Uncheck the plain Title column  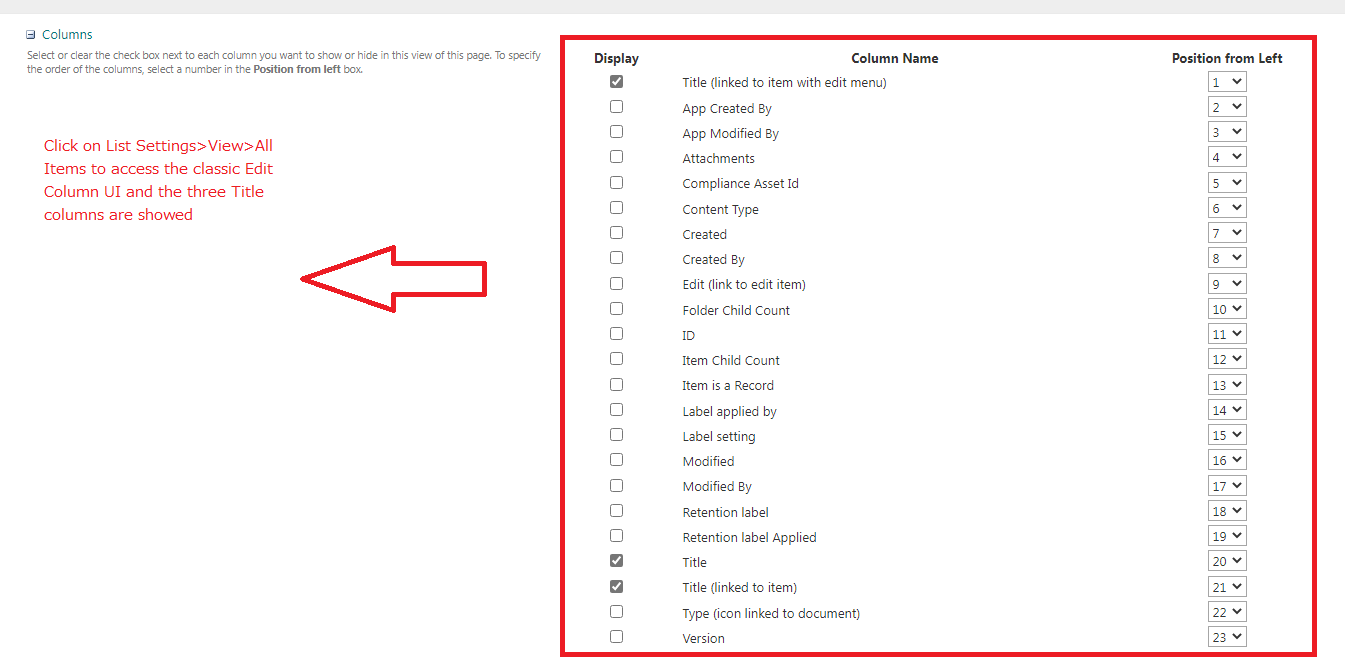coord(616,561)
